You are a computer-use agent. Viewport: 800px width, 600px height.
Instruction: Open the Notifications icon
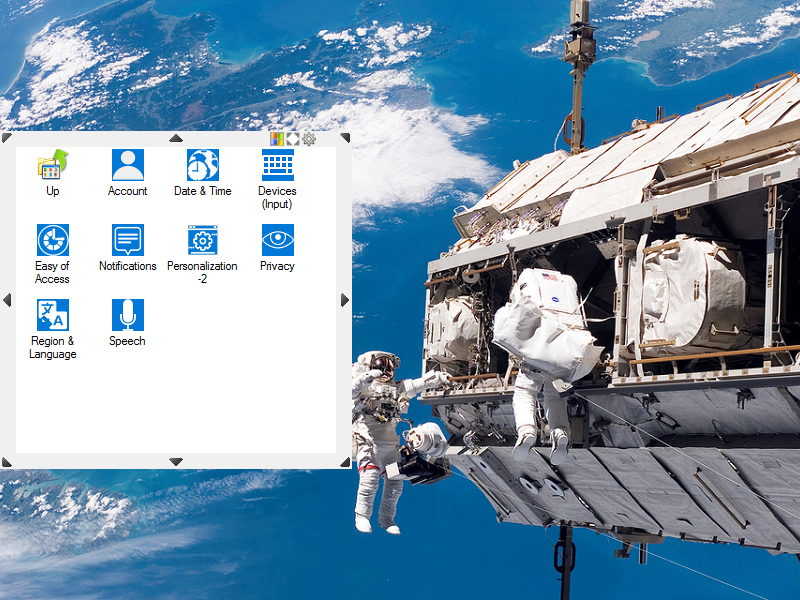point(127,240)
